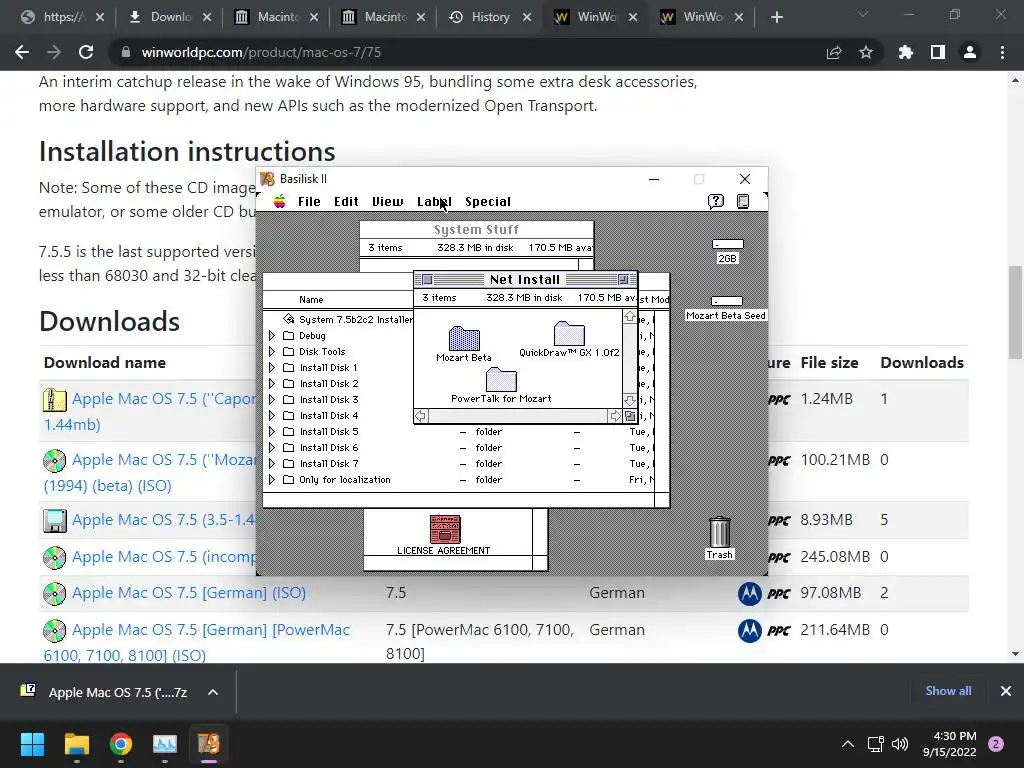The height and width of the screenshot is (768, 1024).
Task: Open Chrome's three-dot menu
Action: tap(1002, 52)
